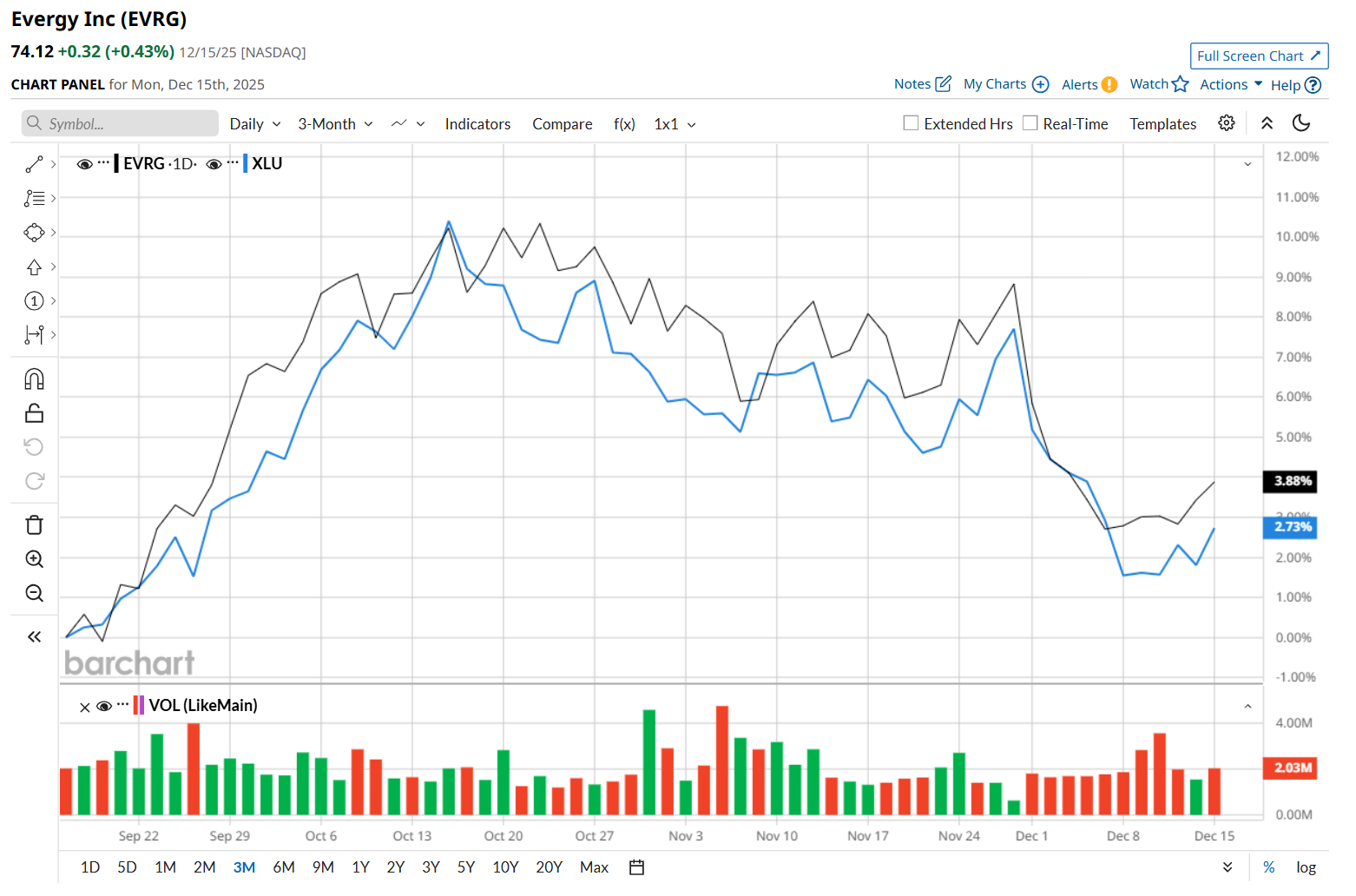The height and width of the screenshot is (896, 1356).
Task: Click the 2.03M volume label
Action: (x=1290, y=768)
